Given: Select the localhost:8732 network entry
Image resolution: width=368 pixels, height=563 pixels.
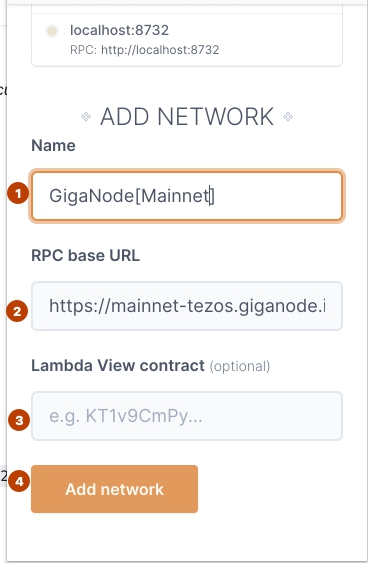Looking at the screenshot, I should 187,39.
